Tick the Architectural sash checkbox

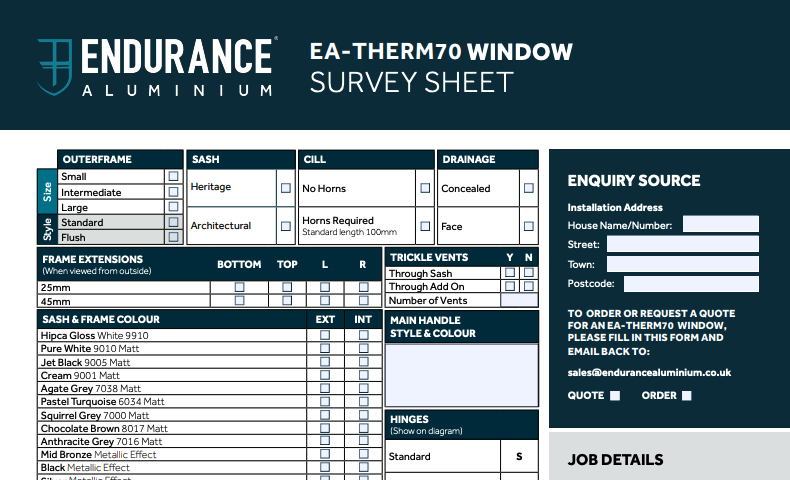tap(286, 226)
